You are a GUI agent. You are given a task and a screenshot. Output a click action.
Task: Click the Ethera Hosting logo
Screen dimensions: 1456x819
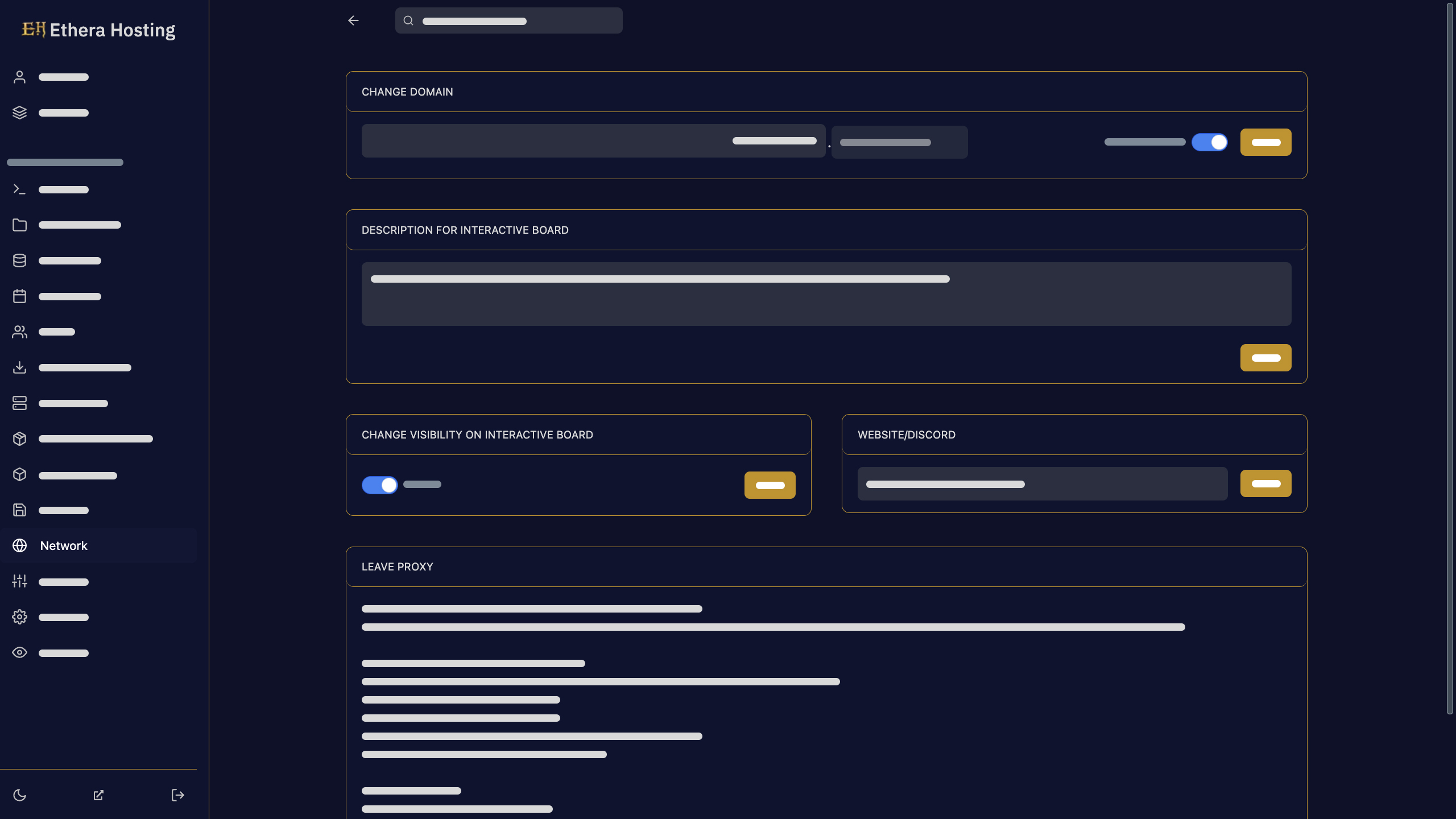[98, 30]
